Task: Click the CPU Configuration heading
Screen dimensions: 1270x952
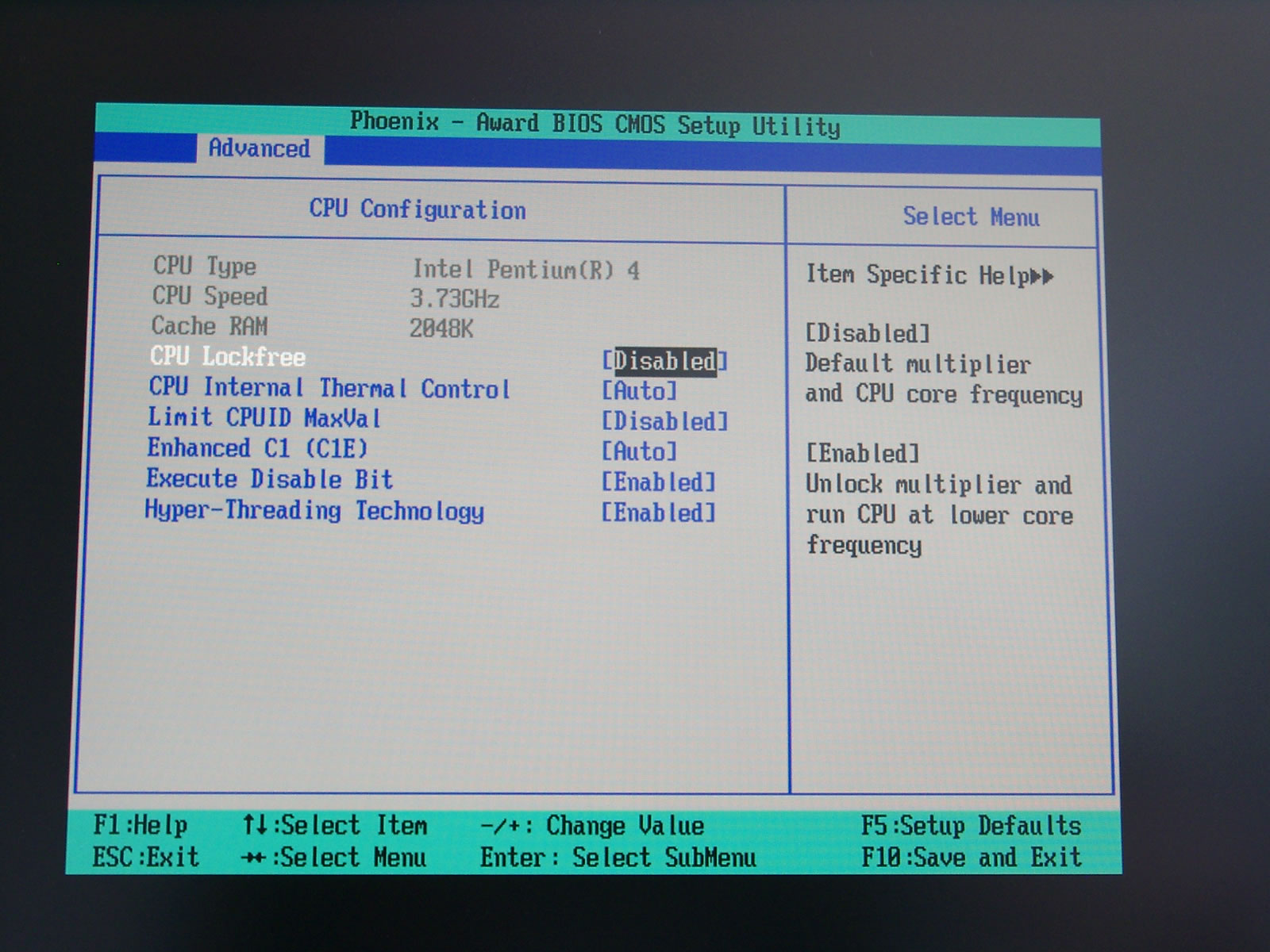Action: pos(418,209)
